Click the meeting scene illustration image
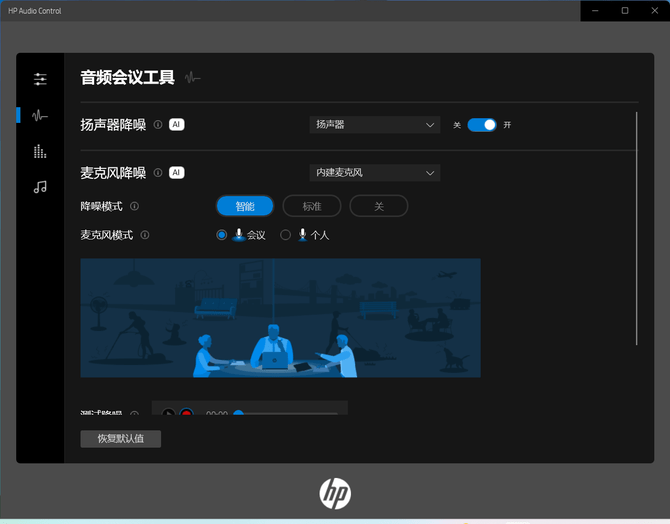The image size is (670, 524). click(280, 318)
